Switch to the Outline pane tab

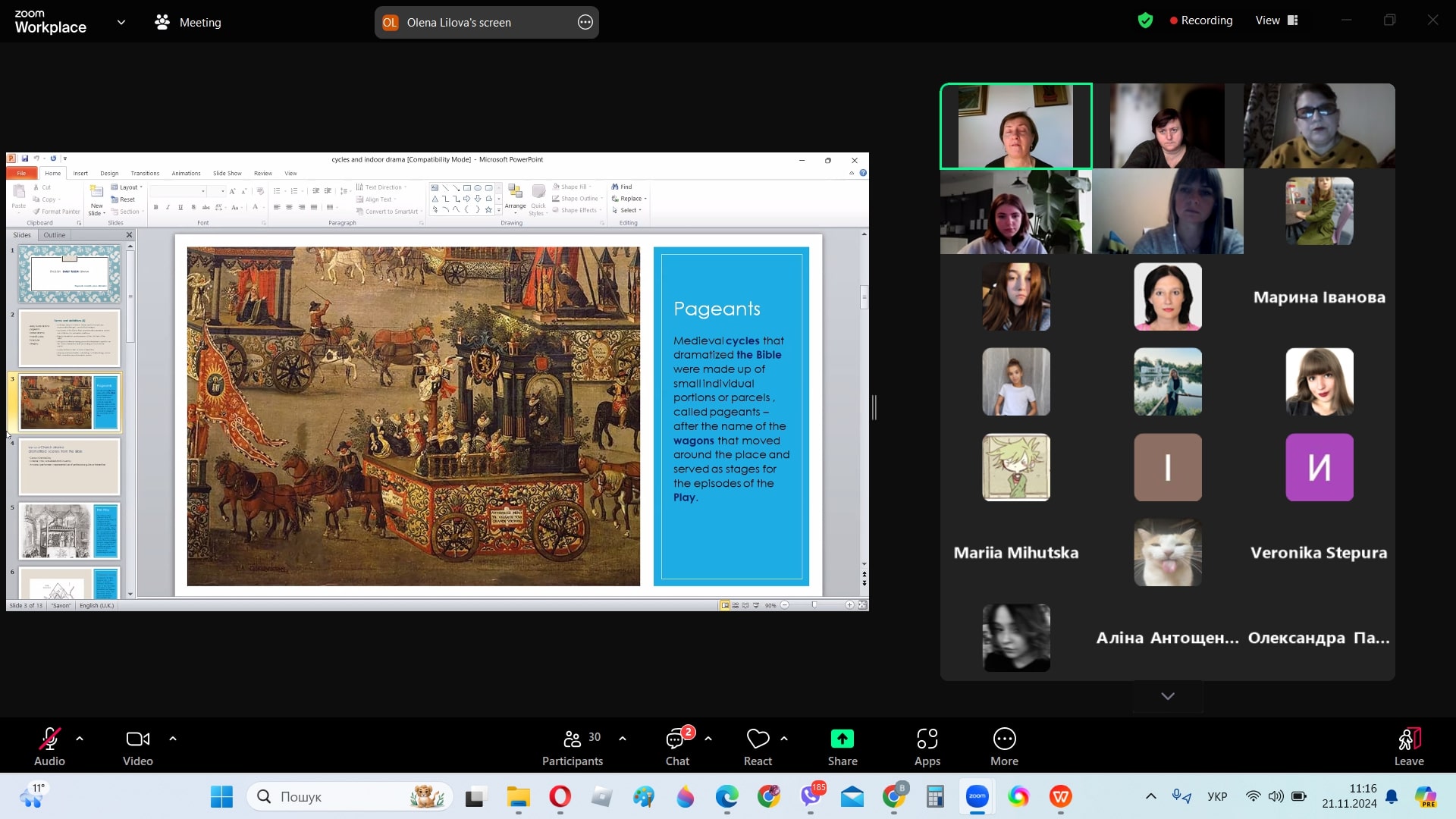pyautogui.click(x=55, y=235)
